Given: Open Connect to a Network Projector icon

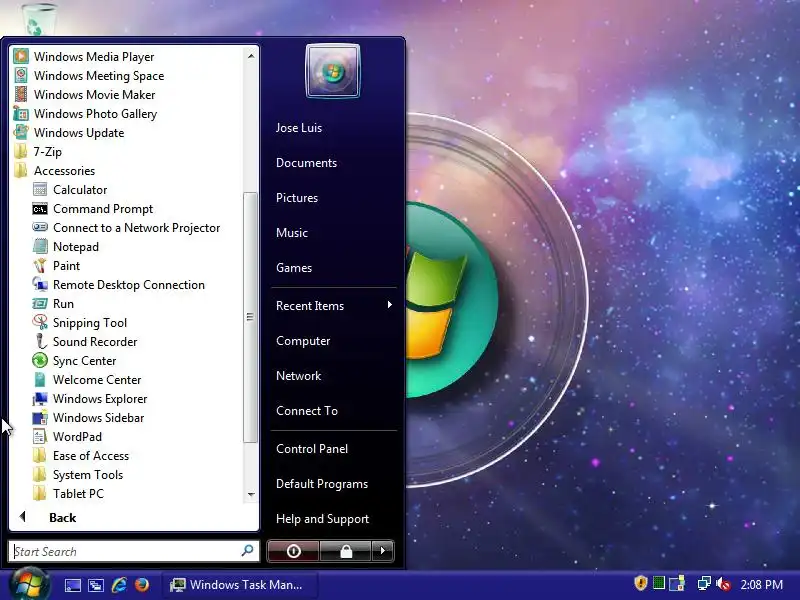Looking at the screenshot, I should (x=40, y=228).
